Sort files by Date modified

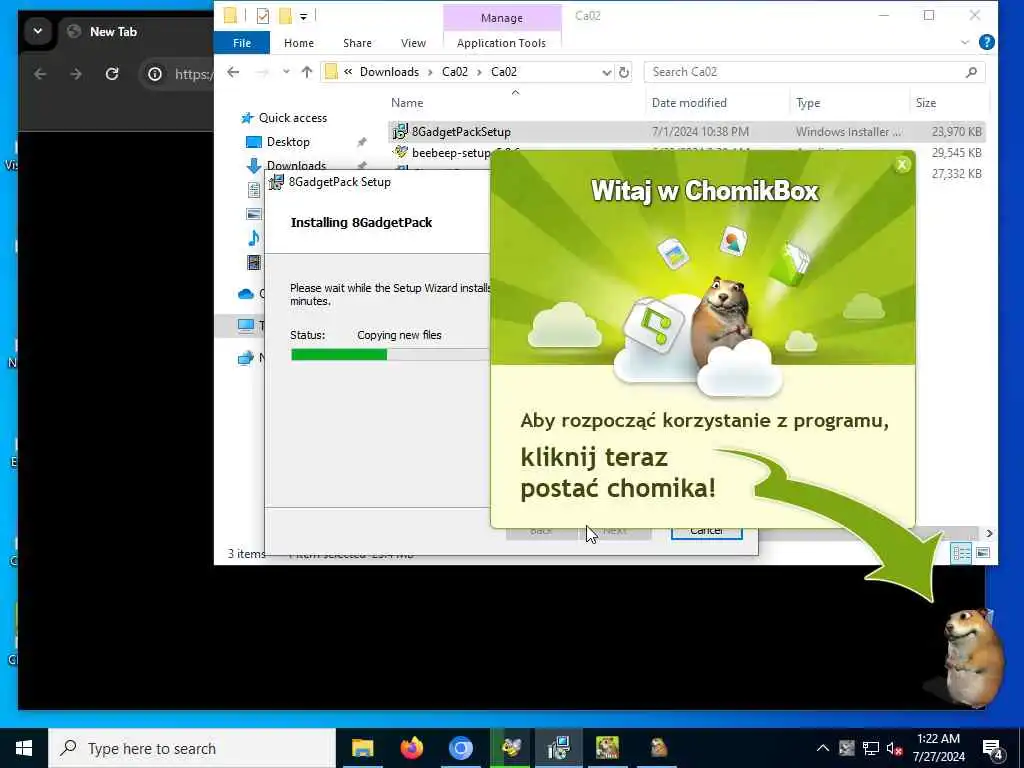(689, 103)
